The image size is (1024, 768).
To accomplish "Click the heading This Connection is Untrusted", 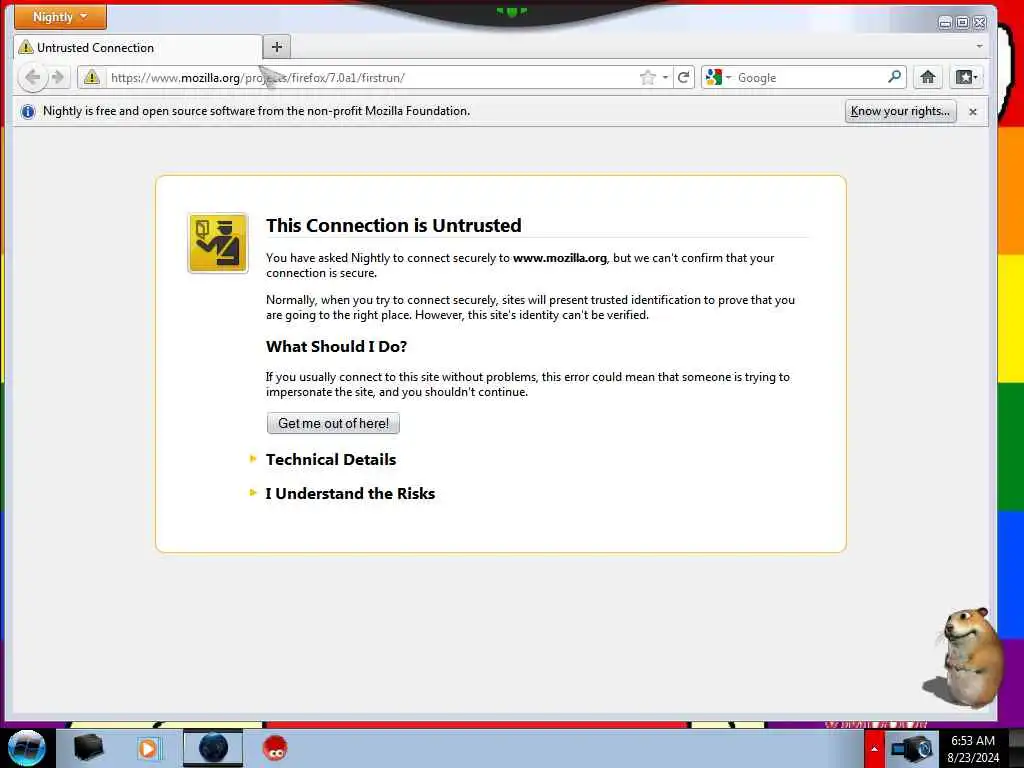I will [x=394, y=225].
